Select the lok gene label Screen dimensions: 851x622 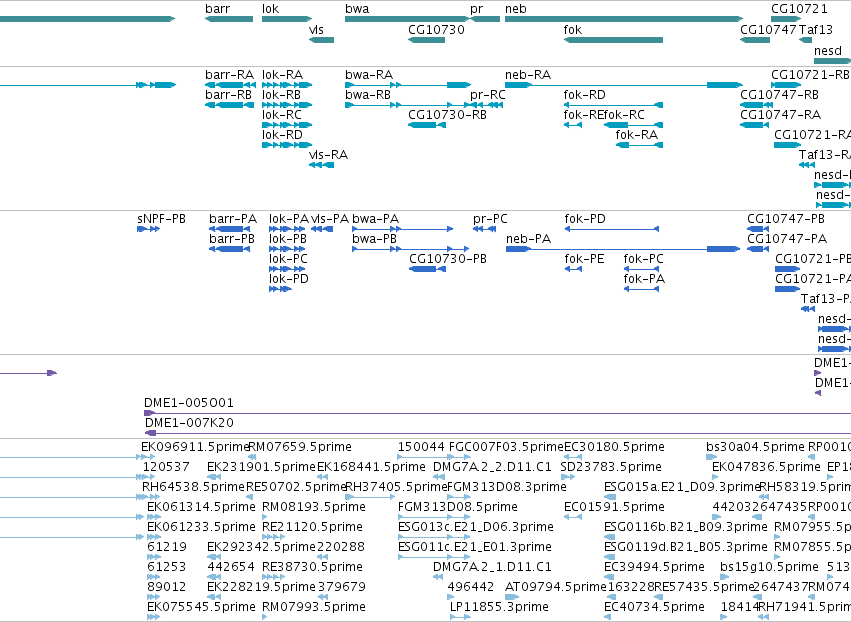pos(270,9)
